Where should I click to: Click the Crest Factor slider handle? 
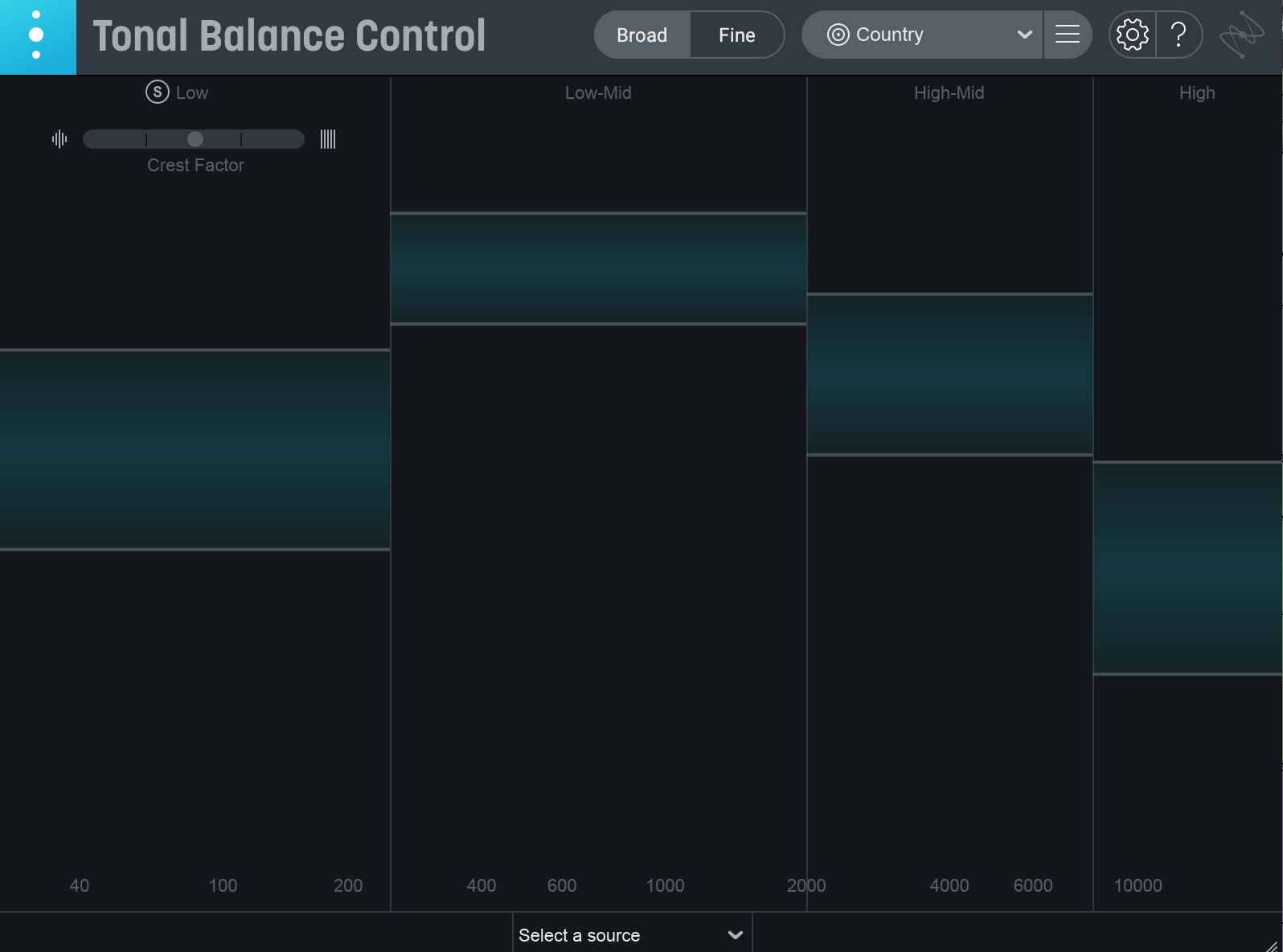[x=195, y=139]
